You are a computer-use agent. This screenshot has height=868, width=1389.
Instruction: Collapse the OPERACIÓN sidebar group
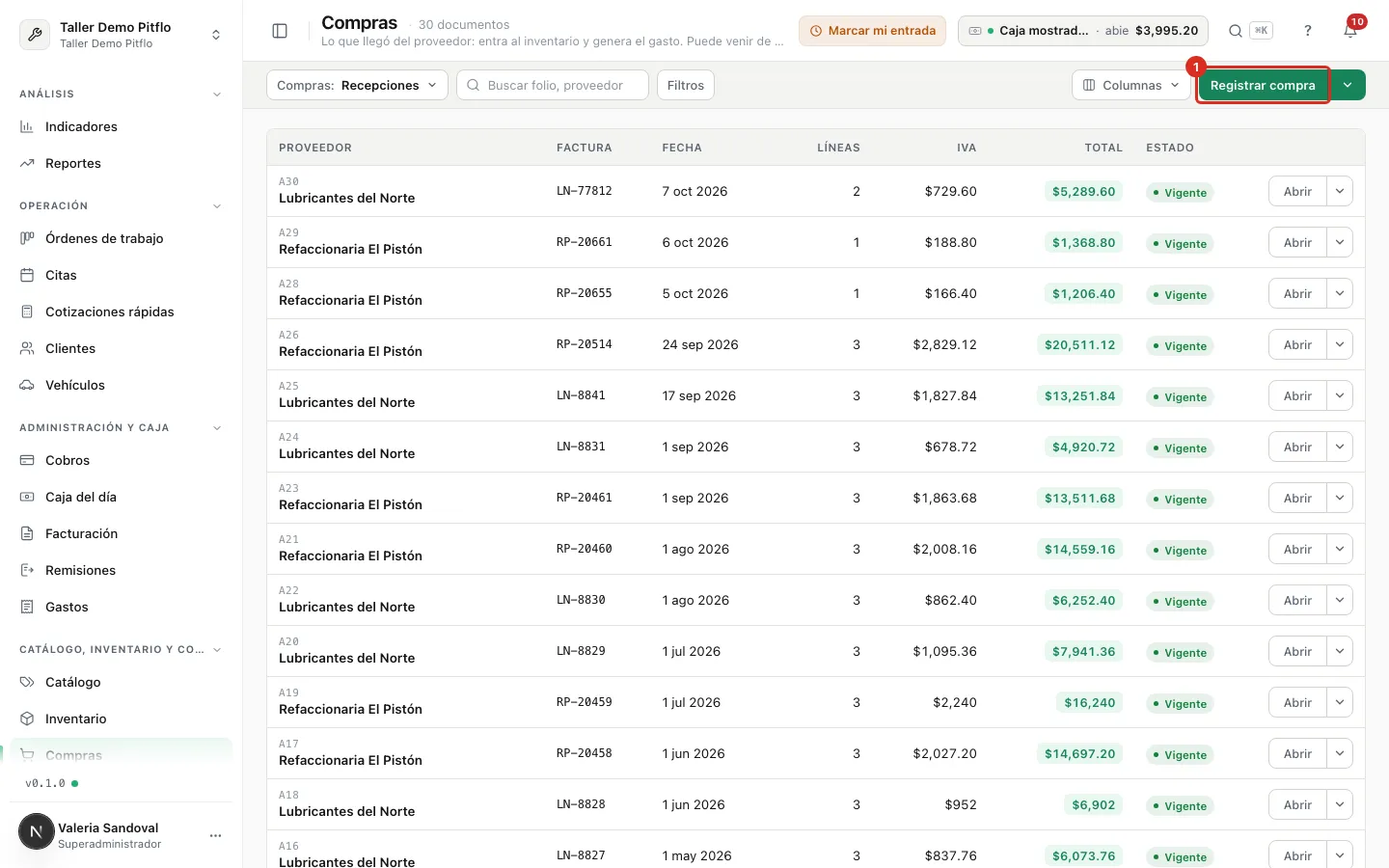tap(217, 206)
